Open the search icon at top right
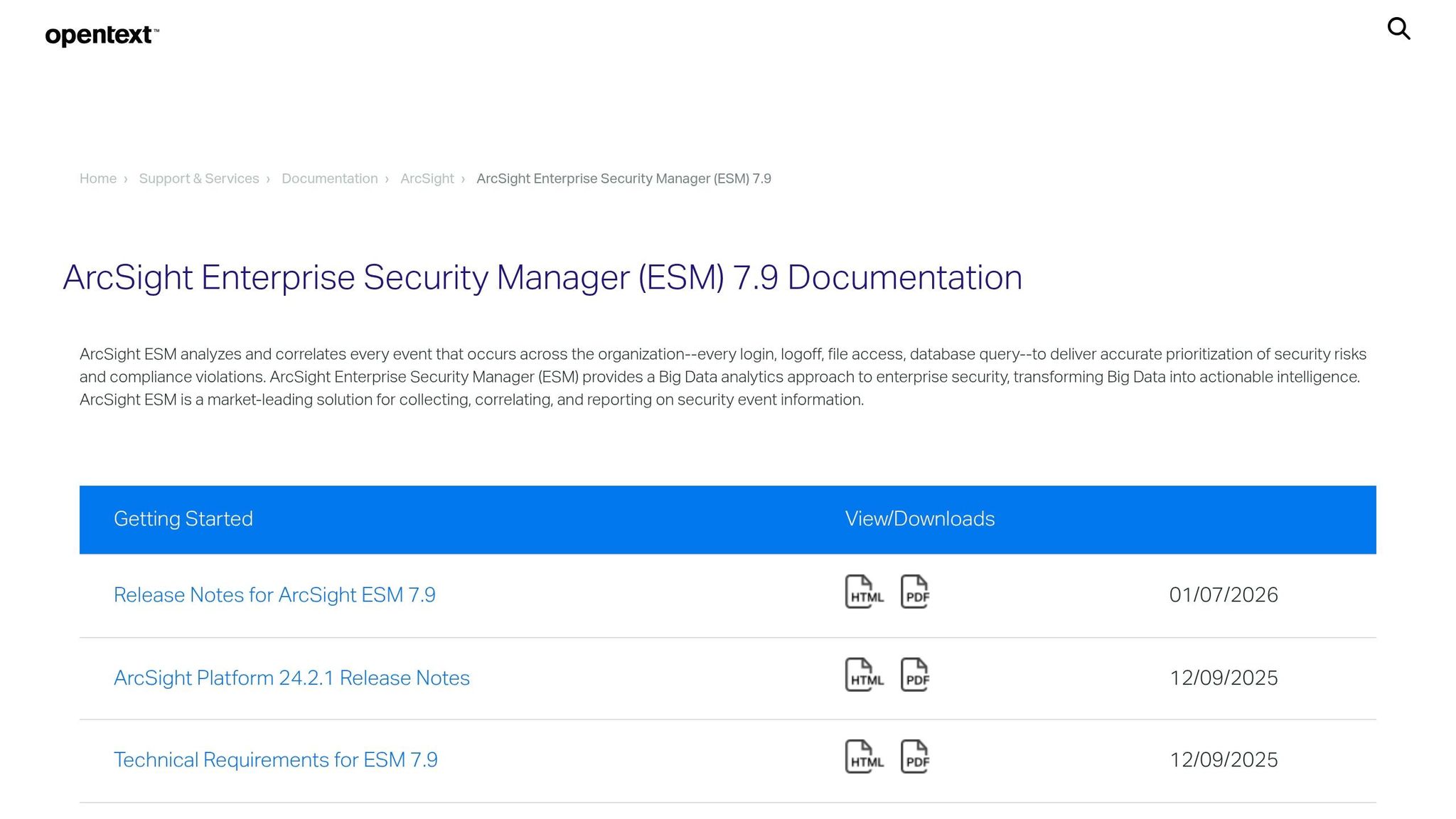Image resolution: width=1456 pixels, height=819 pixels. tap(1398, 28)
